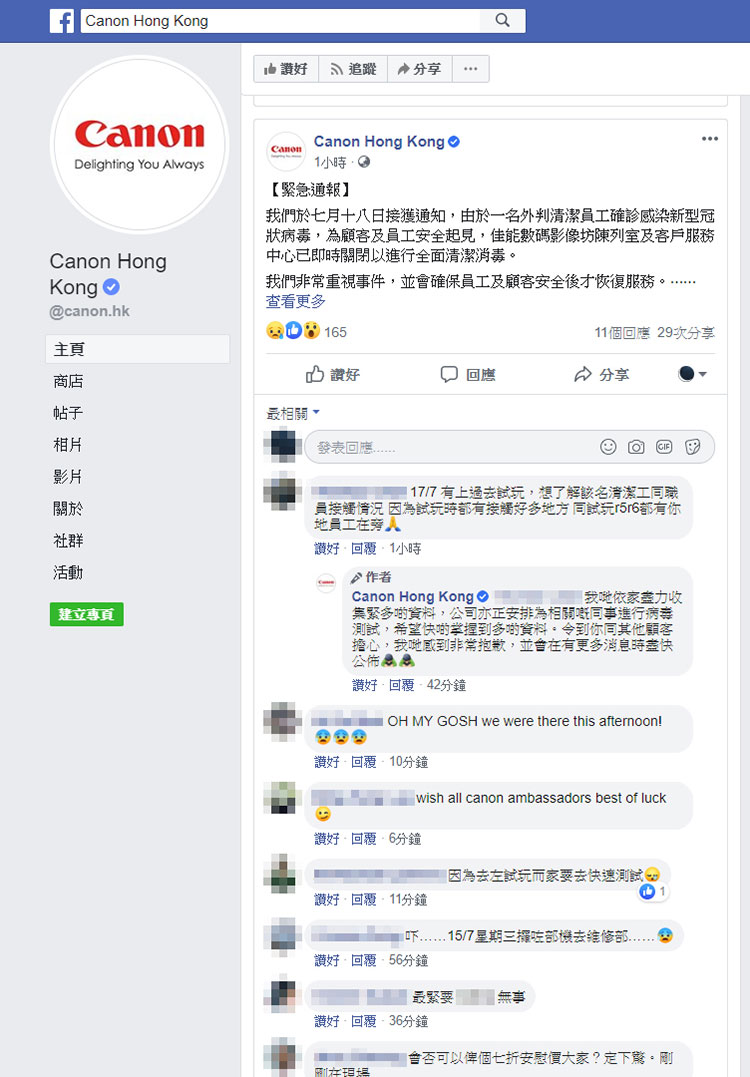Screen dimensions: 750x1077
Task: Click green 建立專頁 button
Action: tap(87, 614)
